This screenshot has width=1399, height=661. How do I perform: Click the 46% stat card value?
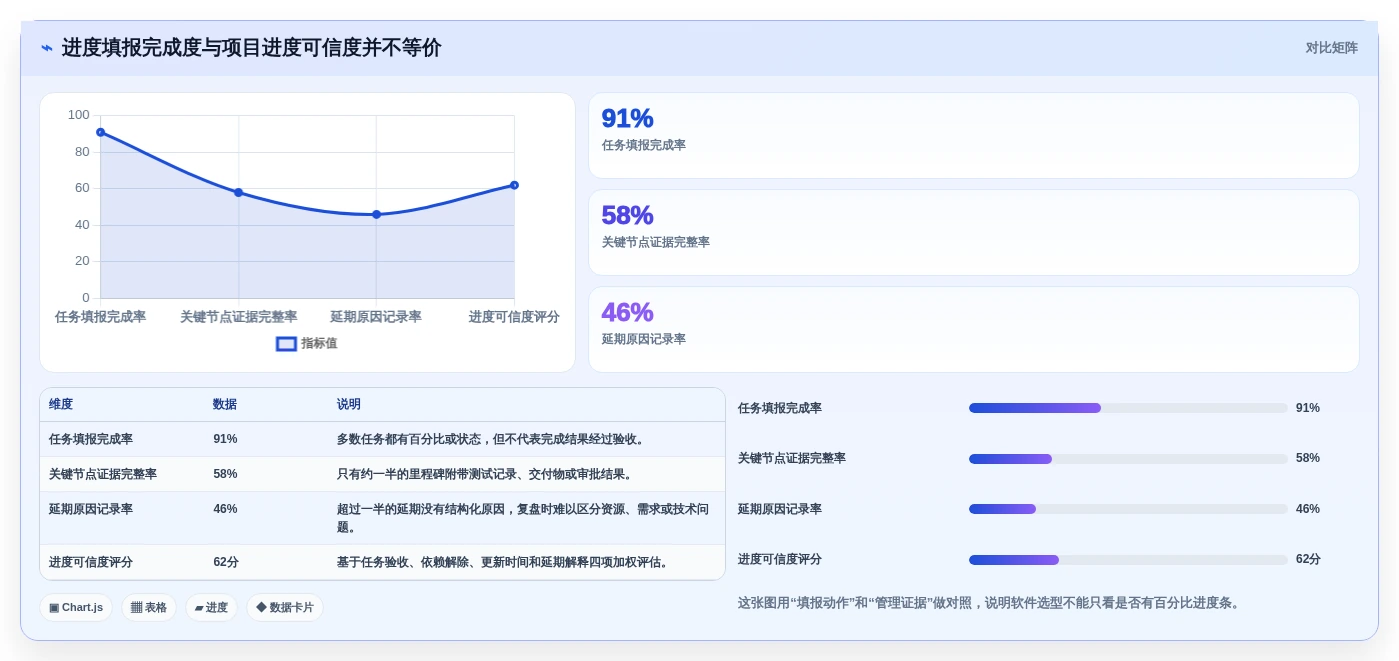[x=627, y=312]
